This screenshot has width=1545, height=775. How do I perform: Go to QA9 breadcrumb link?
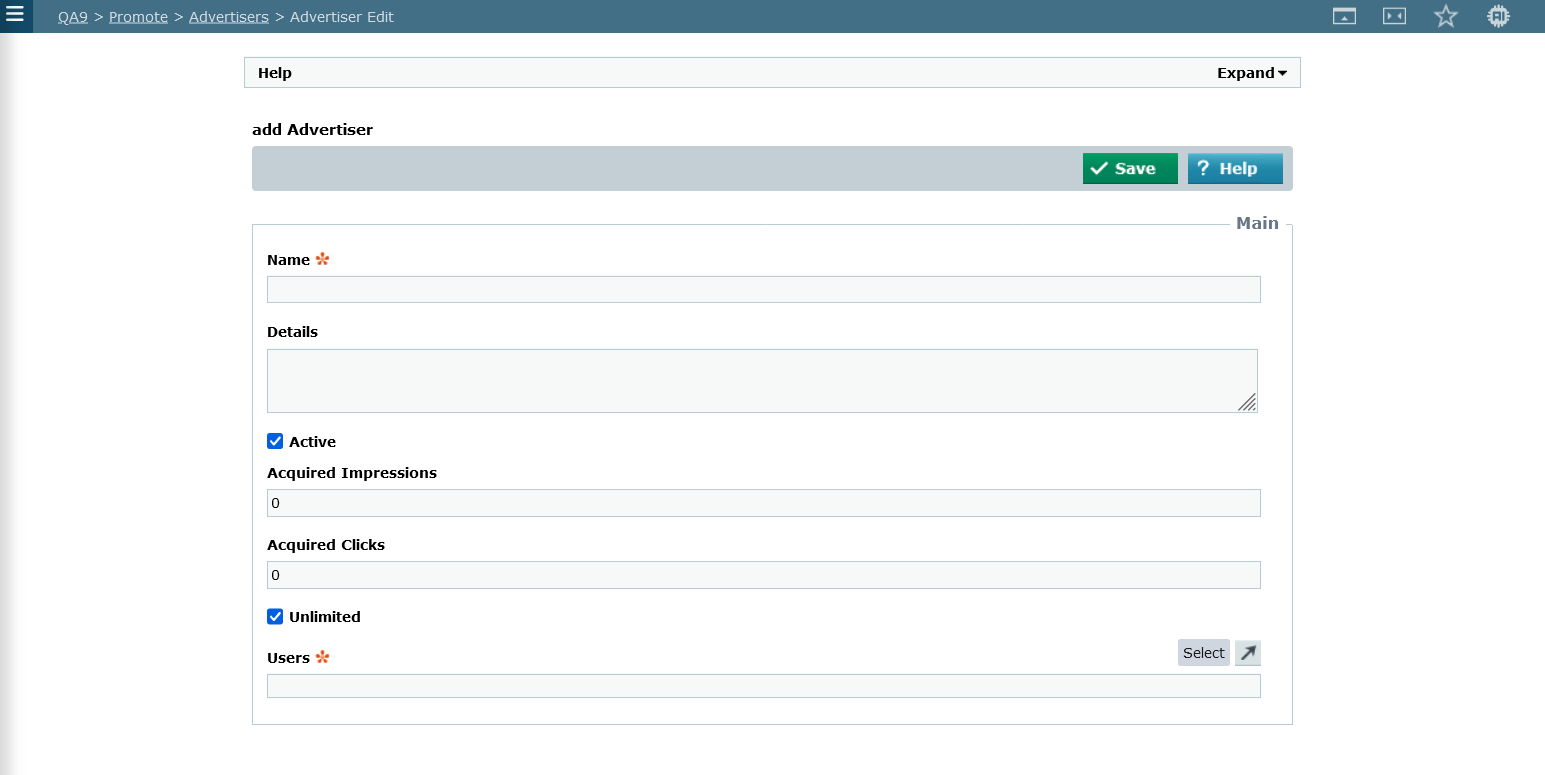tap(73, 17)
